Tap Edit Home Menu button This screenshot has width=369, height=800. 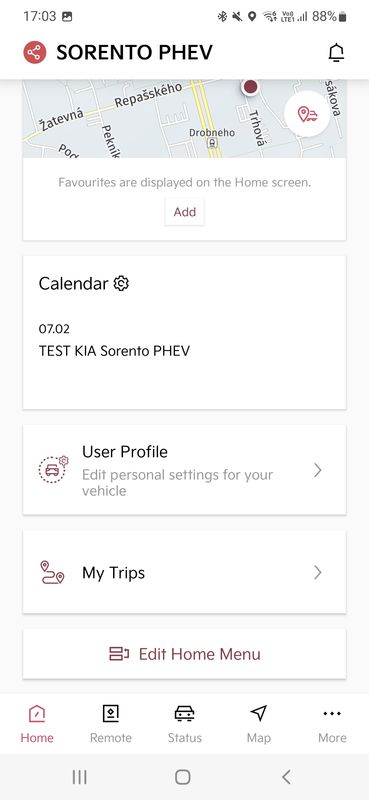pos(184,654)
